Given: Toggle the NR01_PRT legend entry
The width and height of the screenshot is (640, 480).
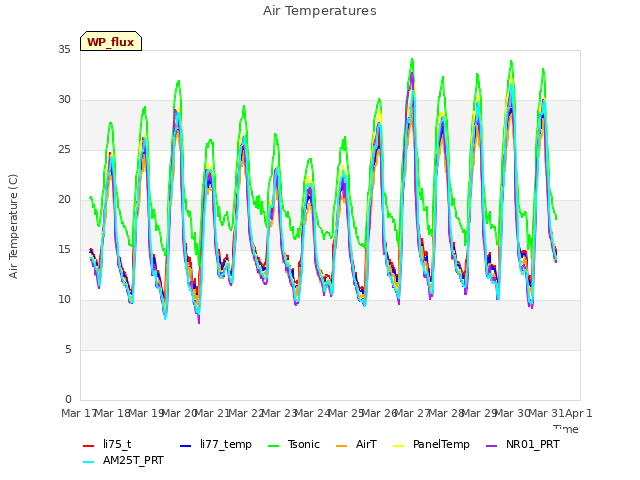Looking at the screenshot, I should coord(522,444).
